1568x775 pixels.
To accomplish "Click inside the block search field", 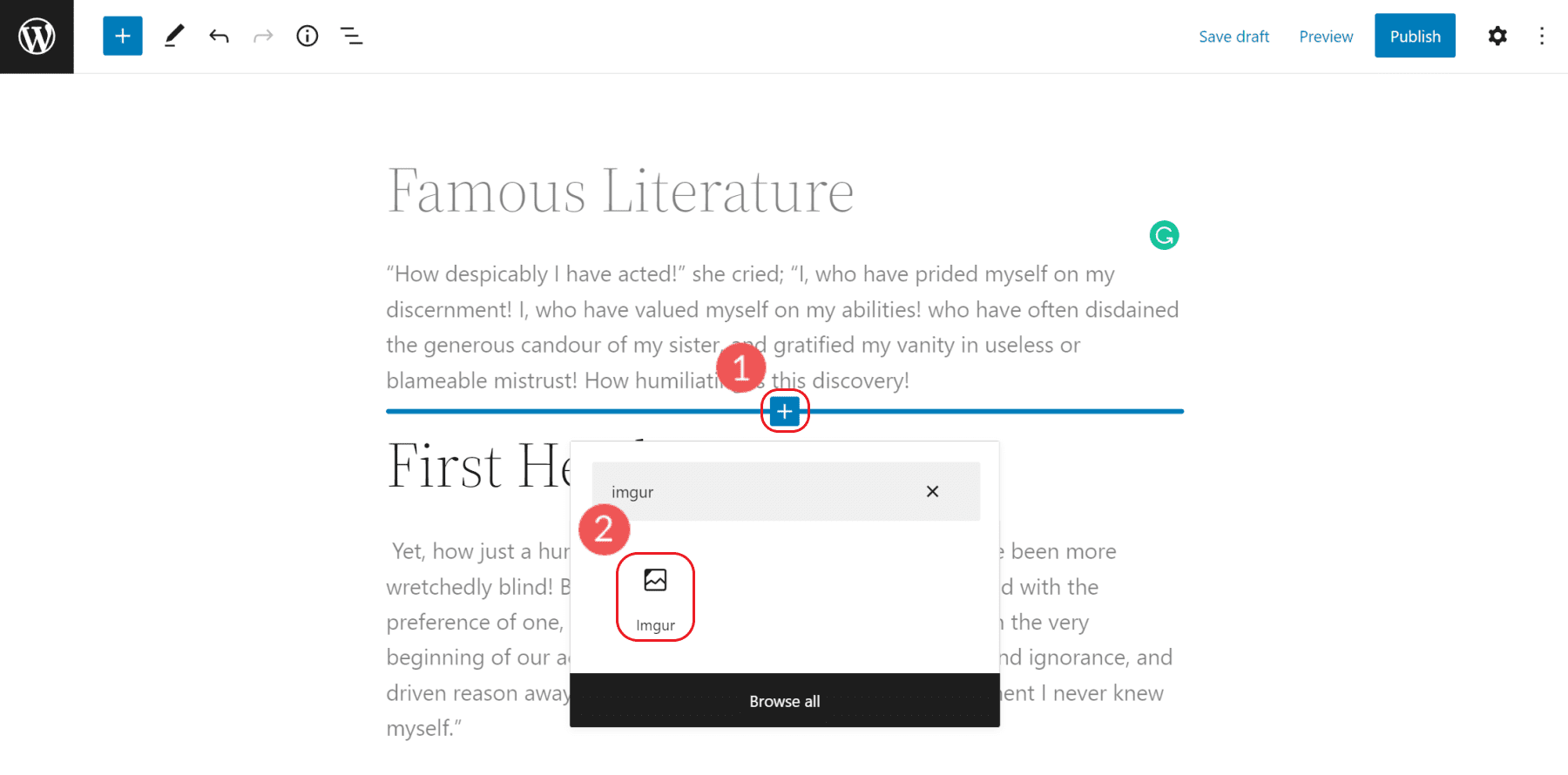I will [767, 491].
